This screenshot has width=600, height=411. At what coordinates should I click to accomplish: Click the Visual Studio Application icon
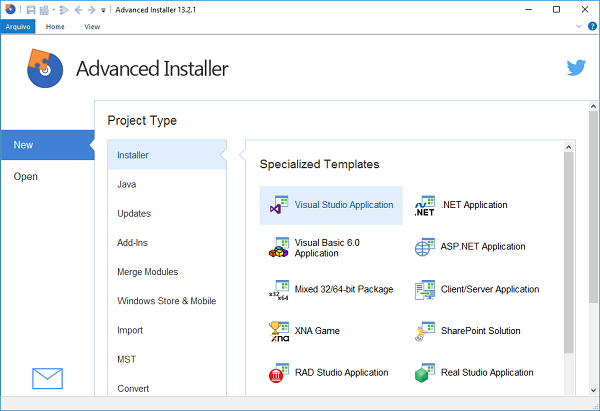279,205
